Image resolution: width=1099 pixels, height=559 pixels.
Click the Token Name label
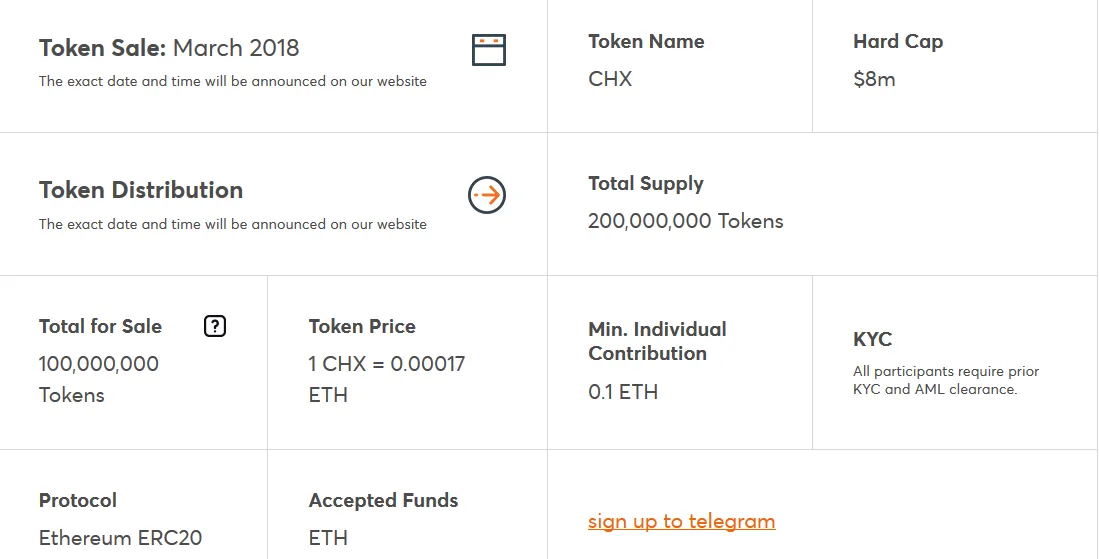(646, 41)
